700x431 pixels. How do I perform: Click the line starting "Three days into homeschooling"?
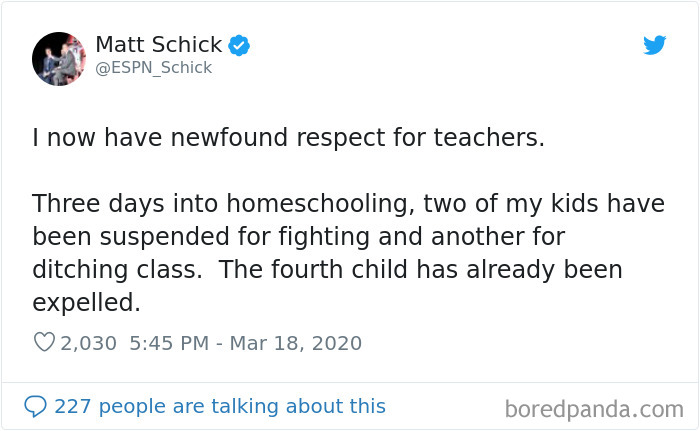(x=348, y=204)
